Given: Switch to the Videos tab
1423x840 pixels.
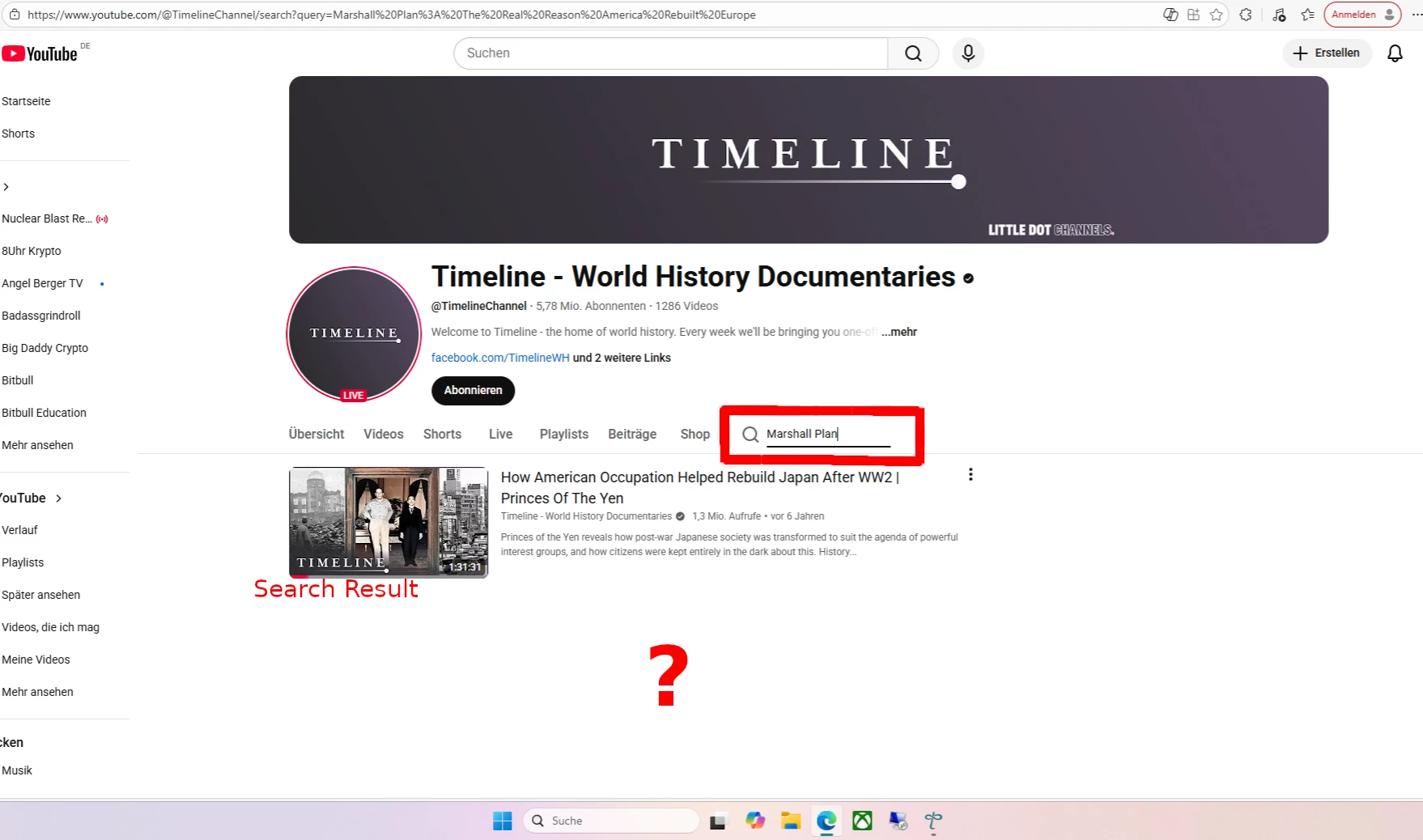Looking at the screenshot, I should point(384,435).
